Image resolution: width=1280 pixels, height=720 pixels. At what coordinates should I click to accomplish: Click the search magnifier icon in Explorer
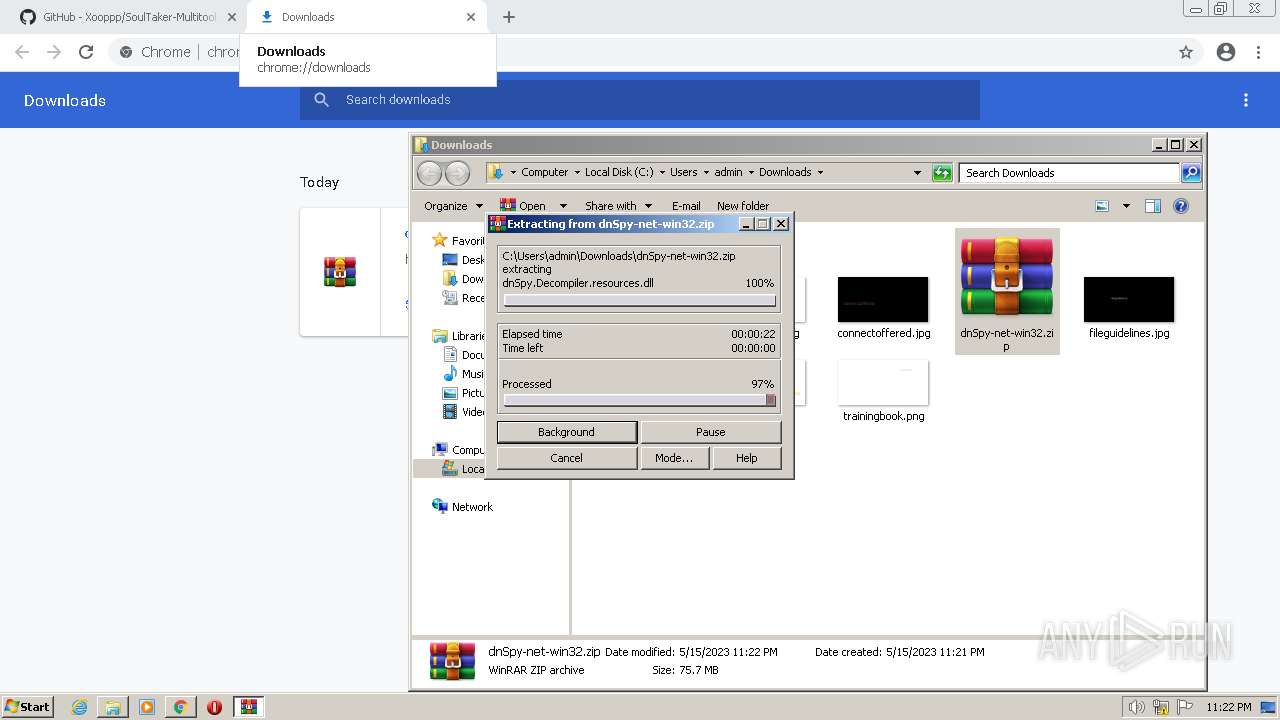point(1191,173)
